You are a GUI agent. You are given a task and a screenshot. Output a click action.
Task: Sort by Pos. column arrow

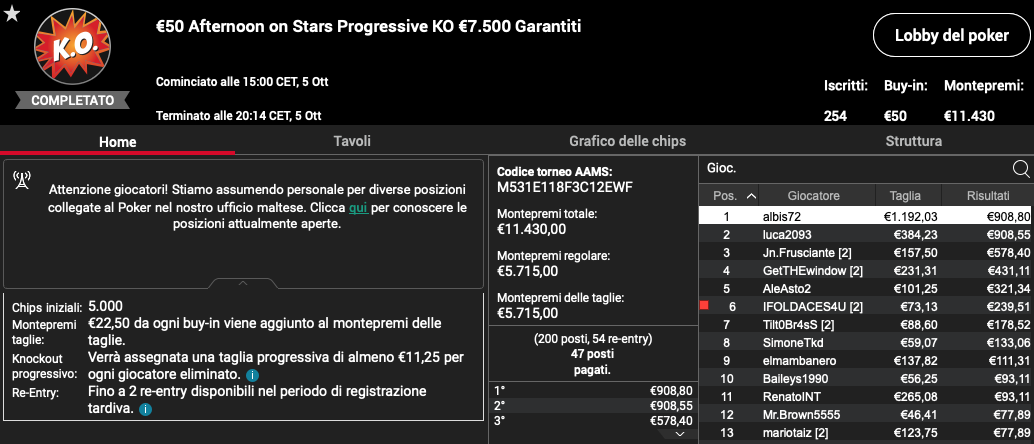tap(751, 196)
